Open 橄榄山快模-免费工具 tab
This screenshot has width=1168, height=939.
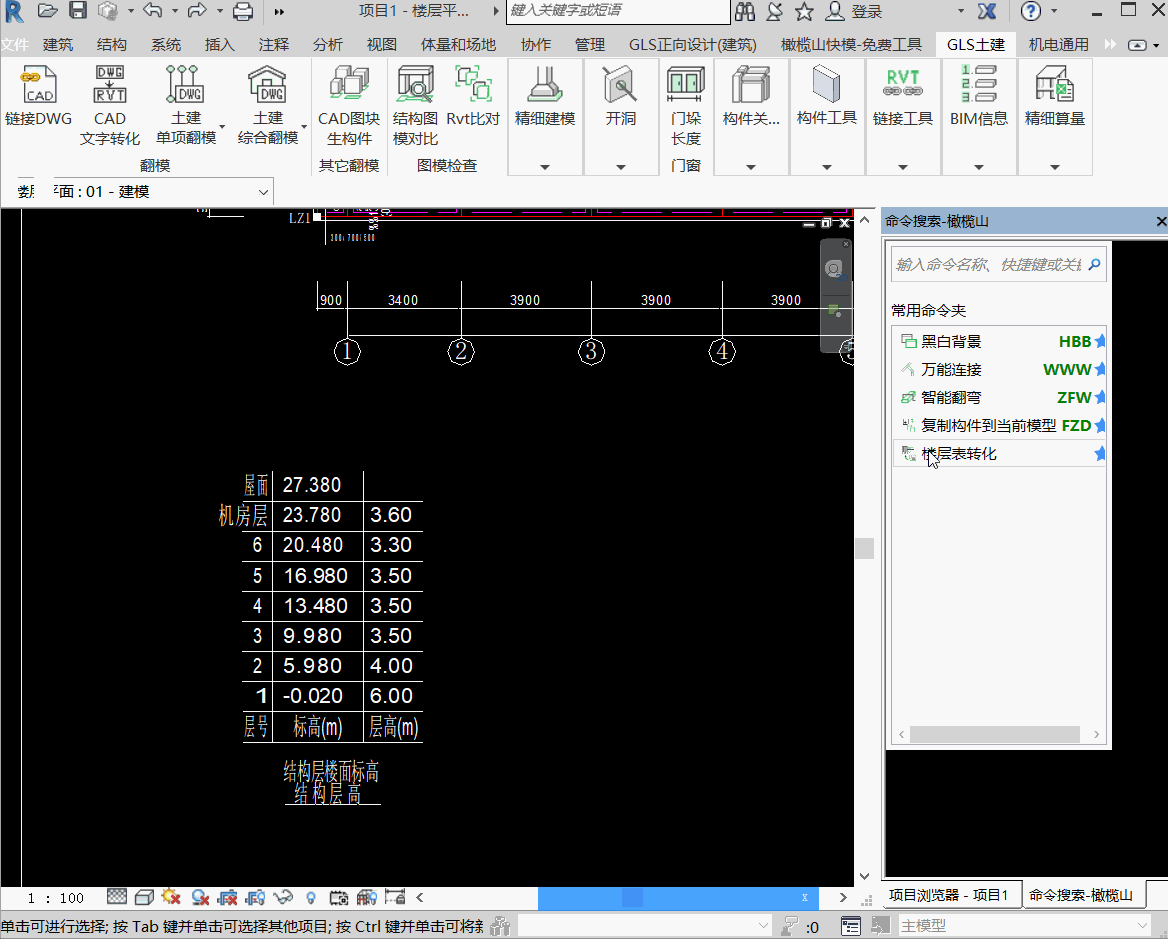click(851, 45)
